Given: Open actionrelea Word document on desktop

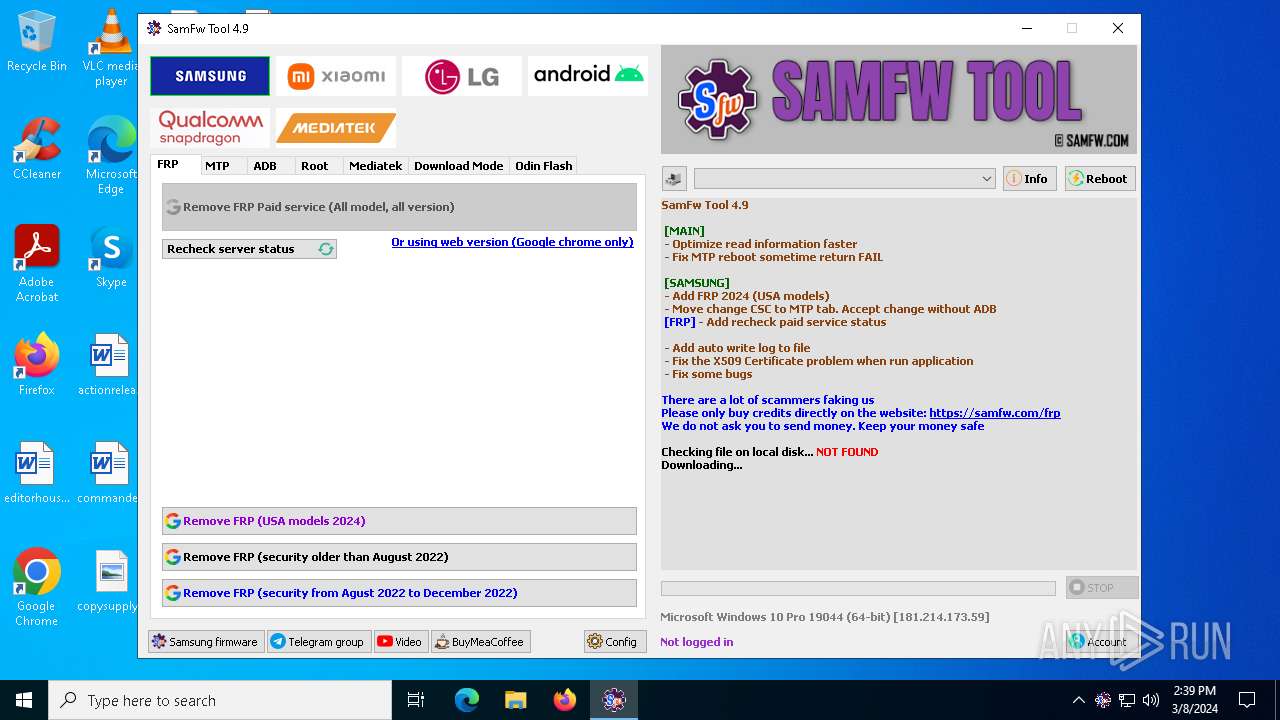Looking at the screenshot, I should click(109, 365).
